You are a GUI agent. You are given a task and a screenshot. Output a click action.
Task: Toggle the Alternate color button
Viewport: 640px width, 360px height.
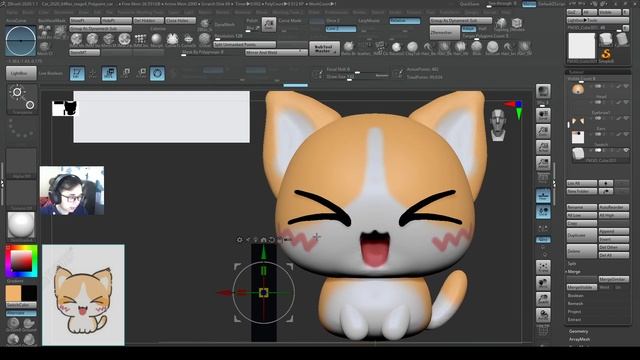coord(21,313)
